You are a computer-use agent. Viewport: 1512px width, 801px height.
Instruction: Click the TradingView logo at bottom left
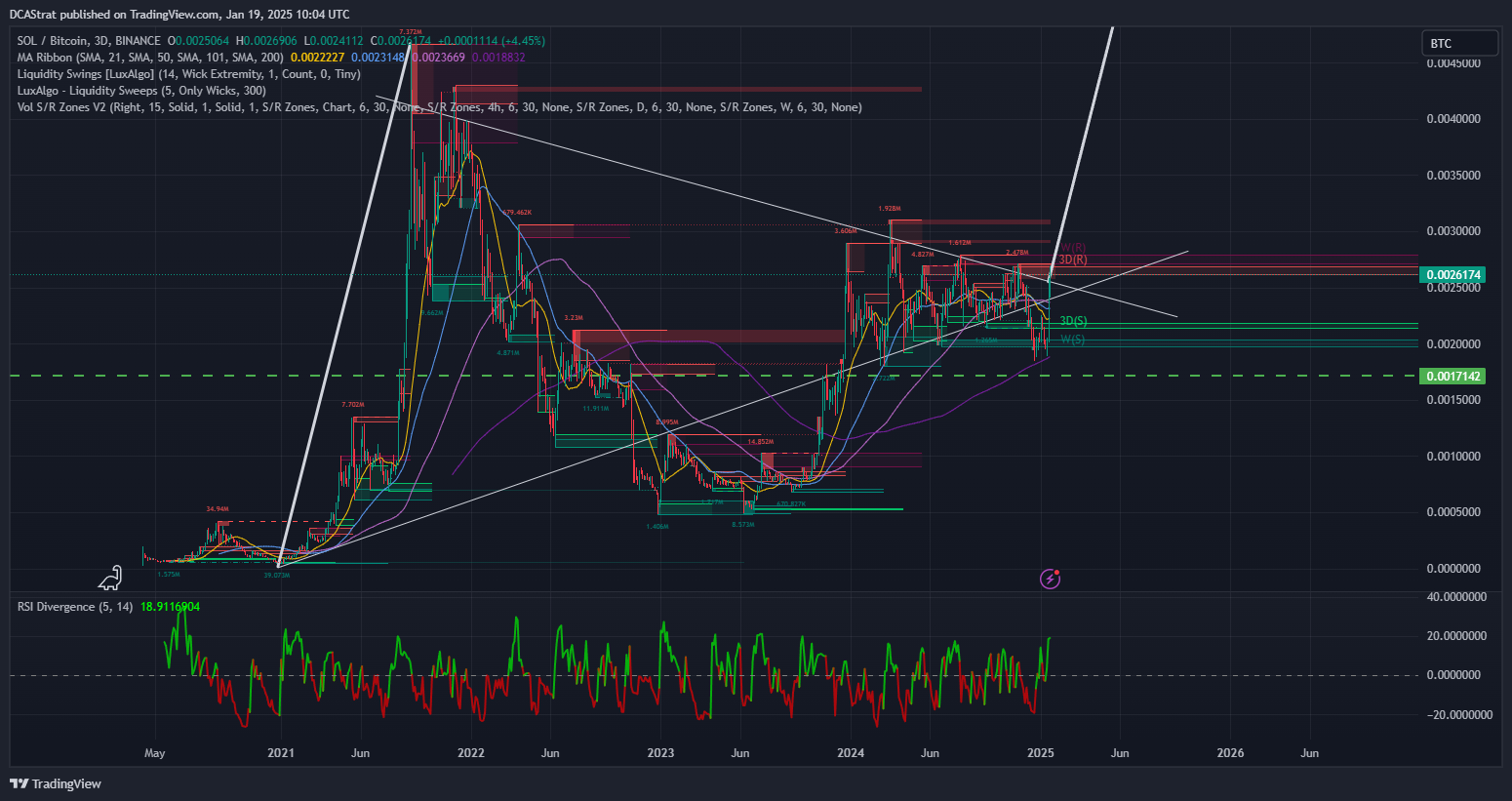click(56, 783)
